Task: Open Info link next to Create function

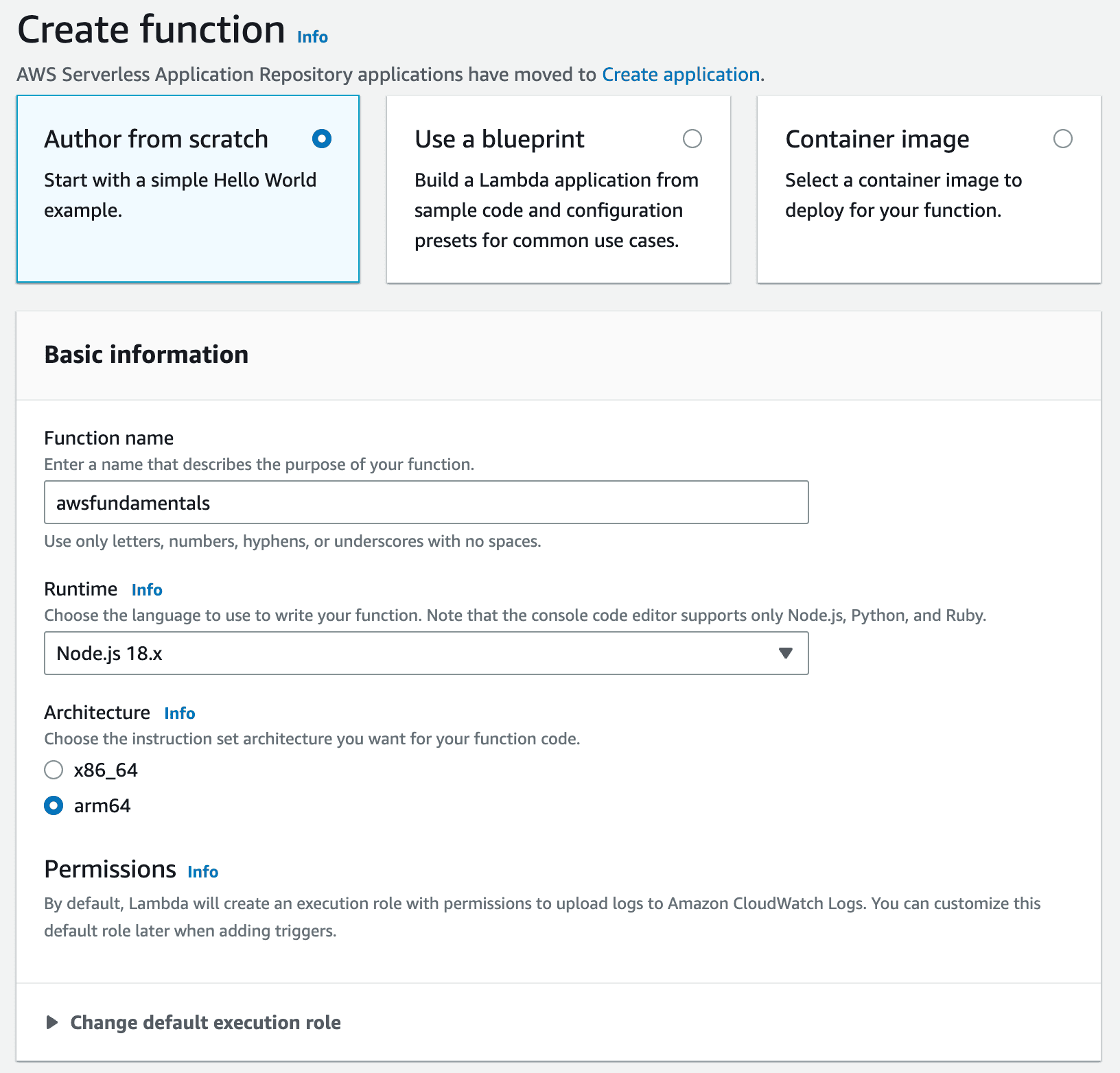Action: pyautogui.click(x=312, y=37)
